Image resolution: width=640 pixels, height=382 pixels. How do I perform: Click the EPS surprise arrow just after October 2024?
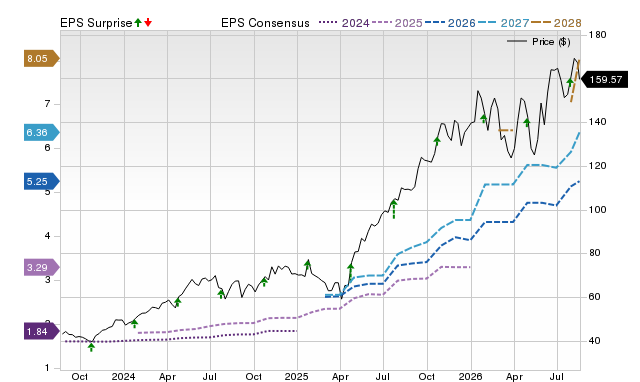264,282
